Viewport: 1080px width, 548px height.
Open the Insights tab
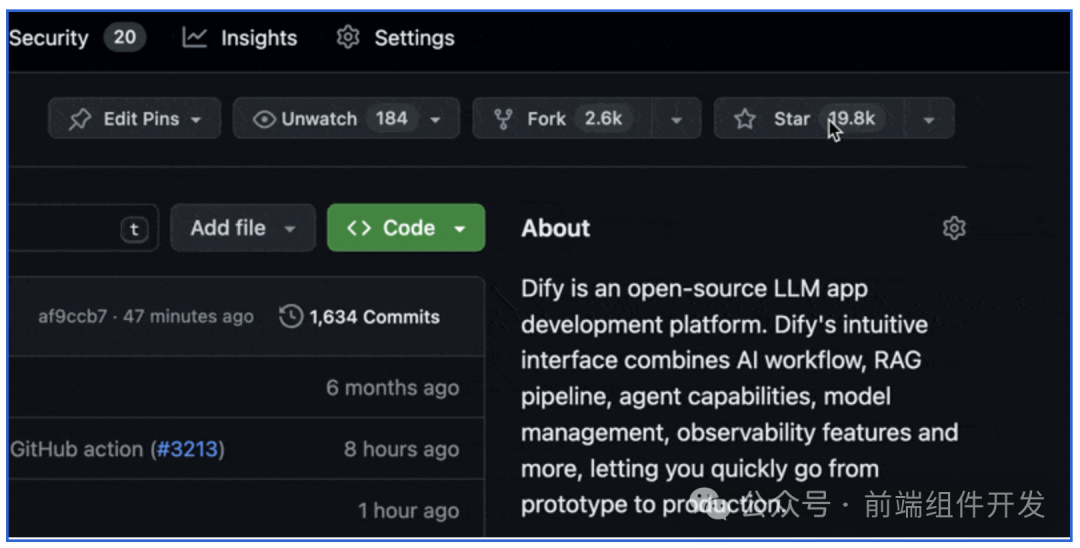(x=240, y=38)
